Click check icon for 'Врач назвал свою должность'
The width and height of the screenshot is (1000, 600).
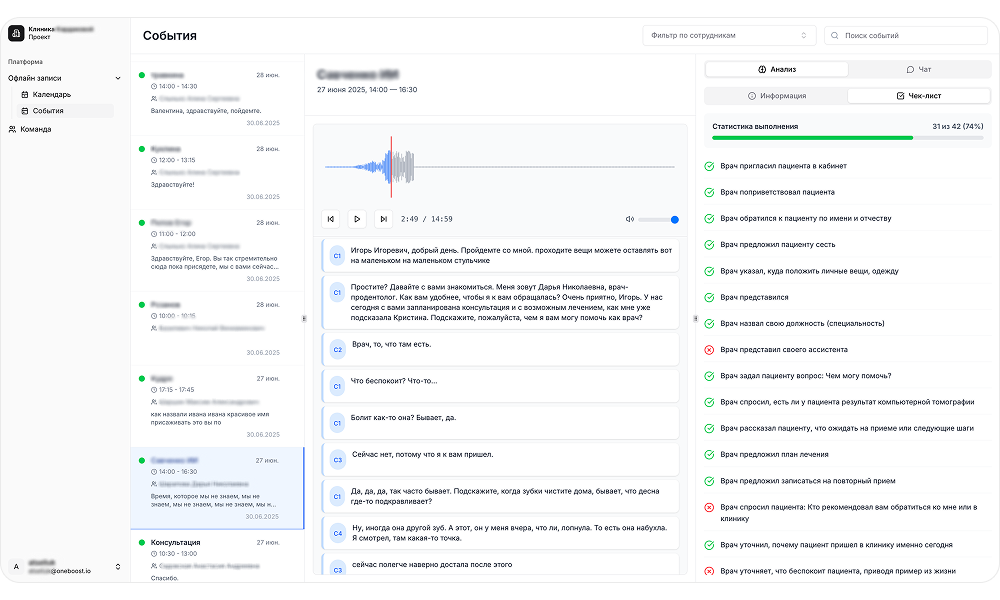point(709,324)
